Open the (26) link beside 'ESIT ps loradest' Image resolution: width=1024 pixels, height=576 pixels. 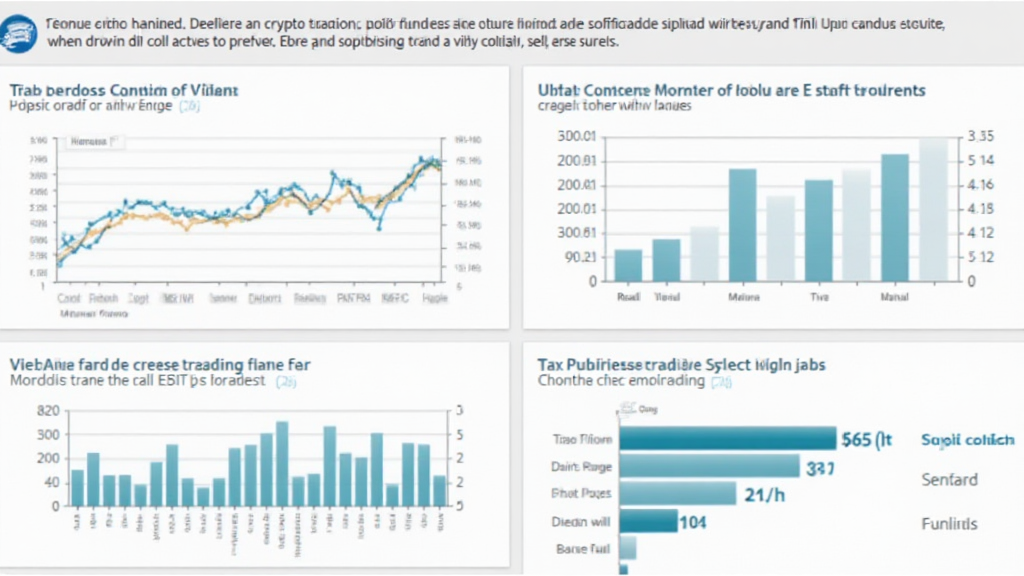(287, 381)
